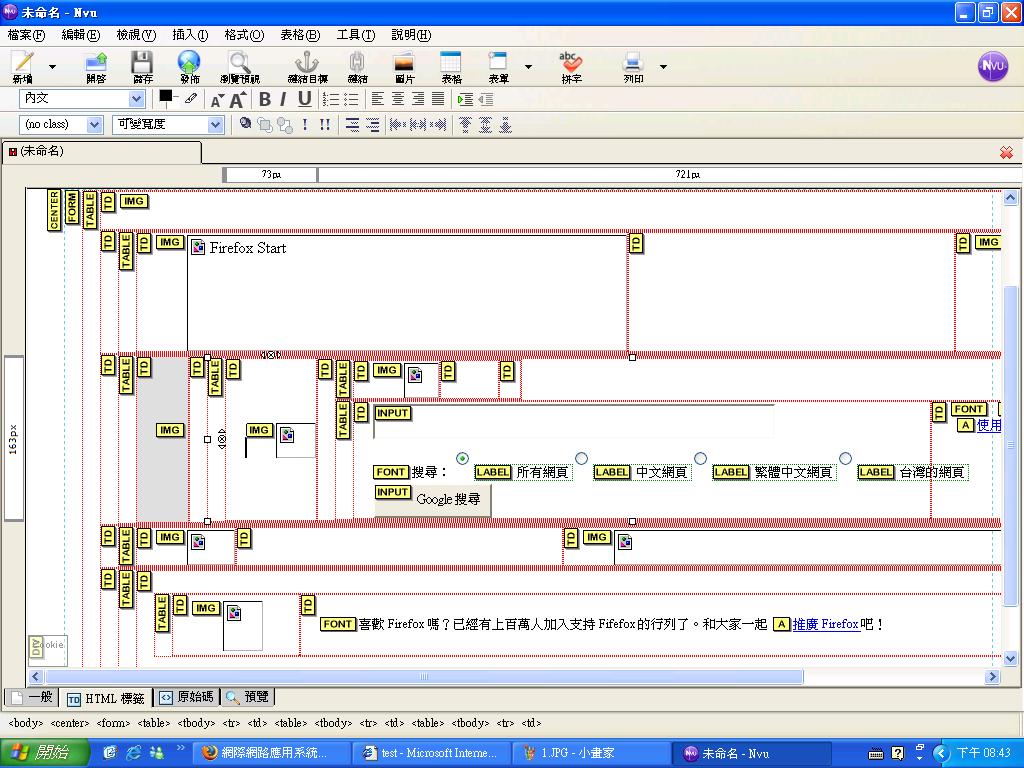
Task: Select the 所有網頁 radio button
Action: pyautogui.click(x=462, y=458)
